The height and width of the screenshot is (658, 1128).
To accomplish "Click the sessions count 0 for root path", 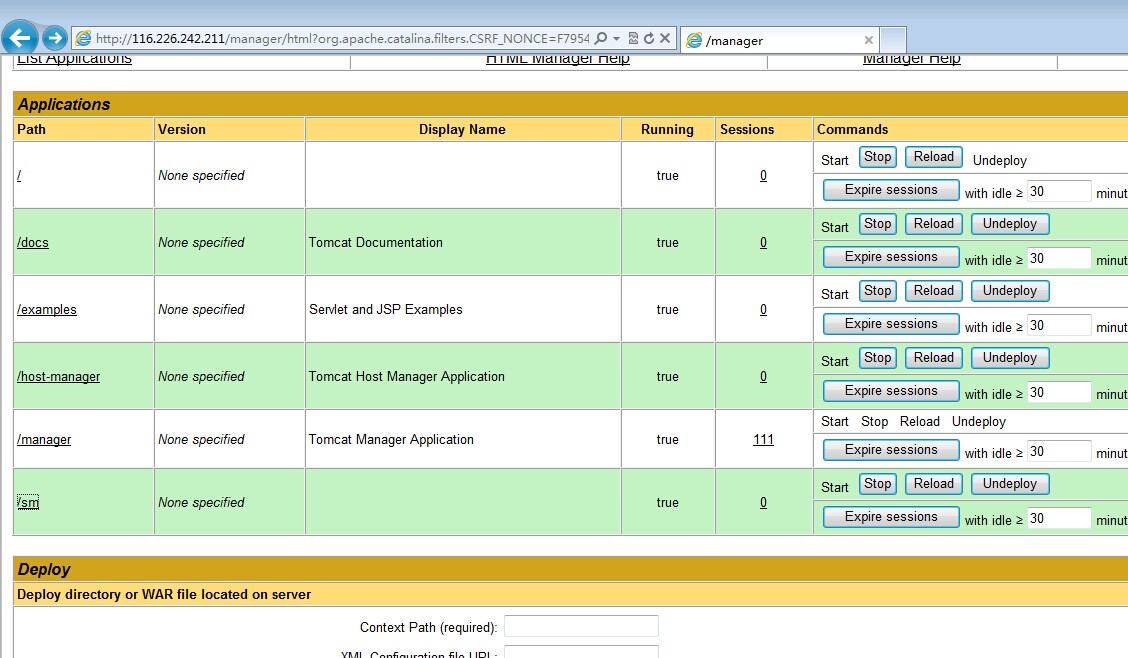I will (x=763, y=175).
